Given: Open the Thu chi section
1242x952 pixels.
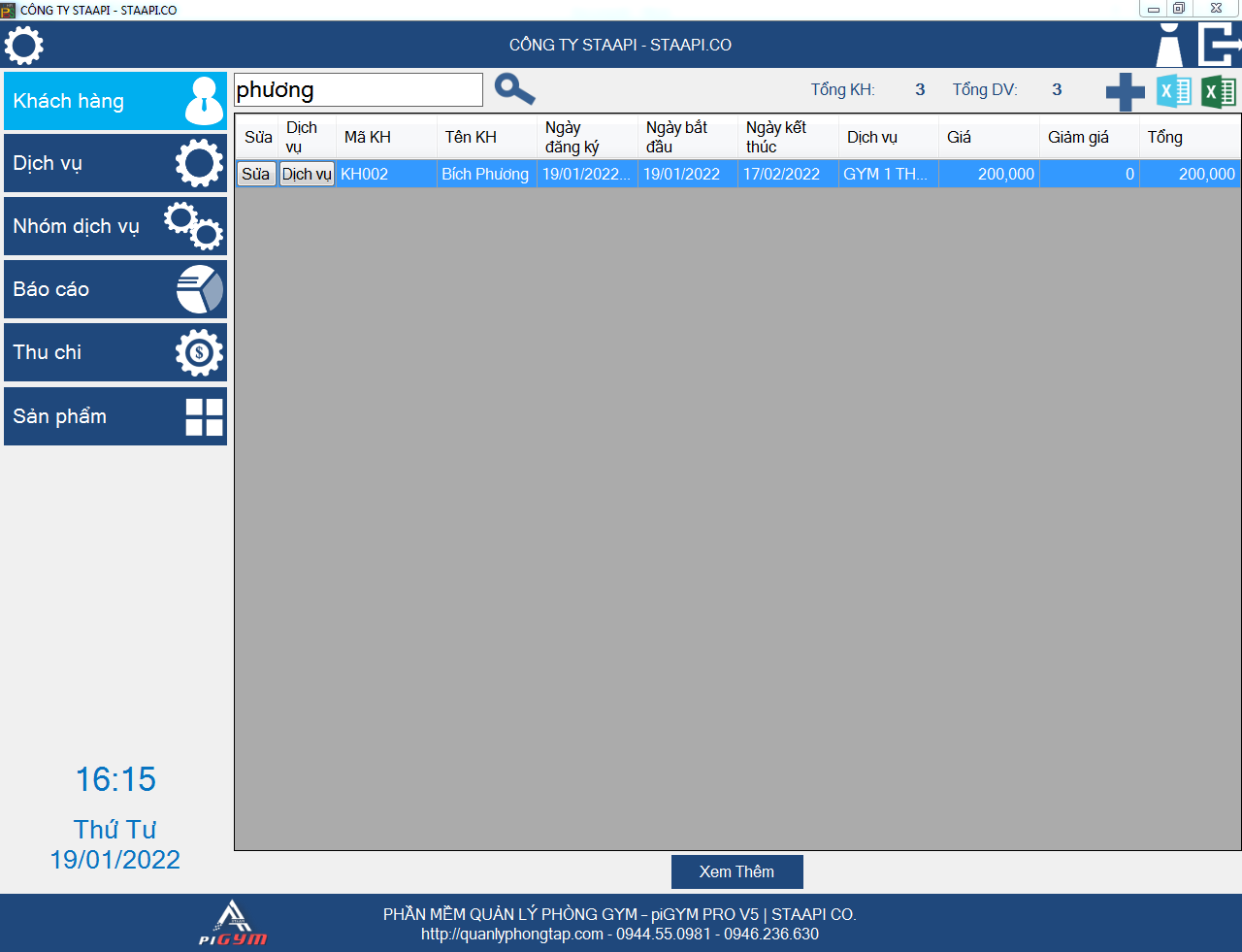Looking at the screenshot, I should coord(115,352).
